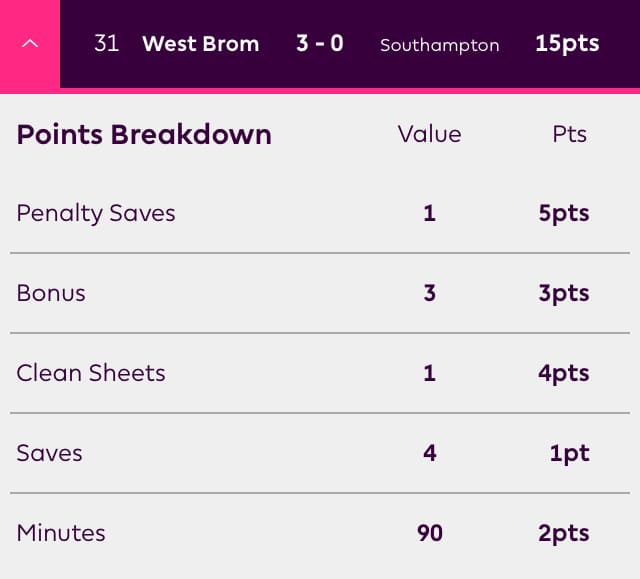The width and height of the screenshot is (640, 579).
Task: Click the 1pt Saves points value
Action: [x=570, y=453]
